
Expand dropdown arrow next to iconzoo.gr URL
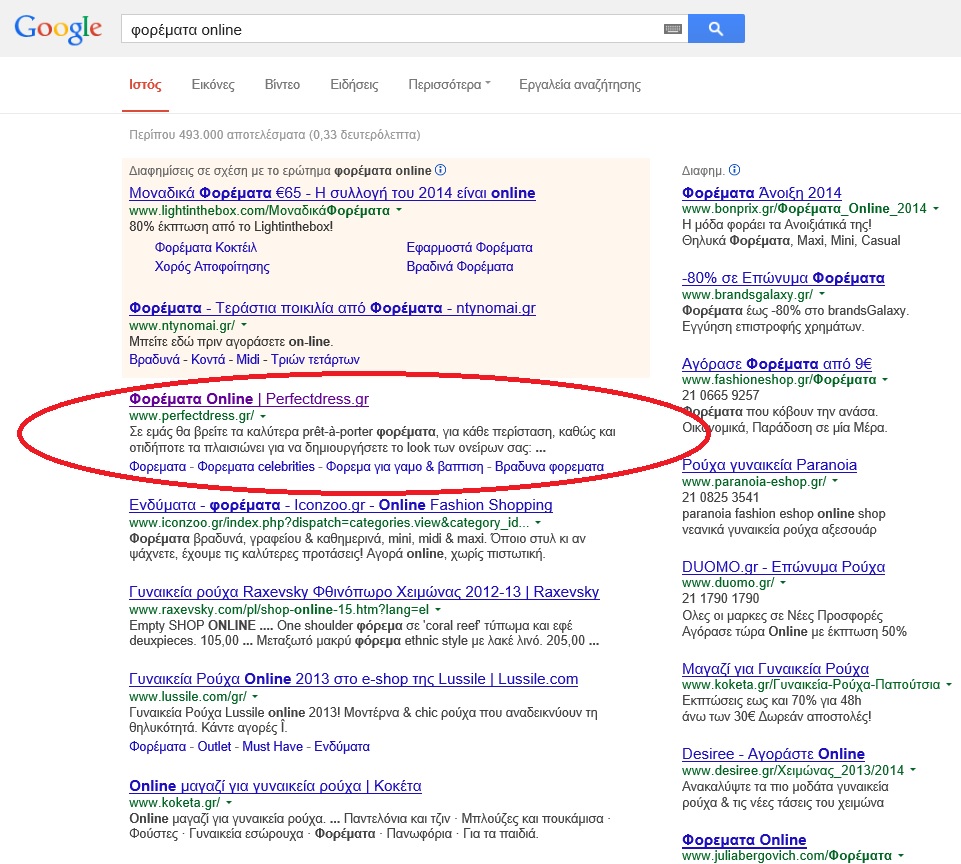click(538, 523)
